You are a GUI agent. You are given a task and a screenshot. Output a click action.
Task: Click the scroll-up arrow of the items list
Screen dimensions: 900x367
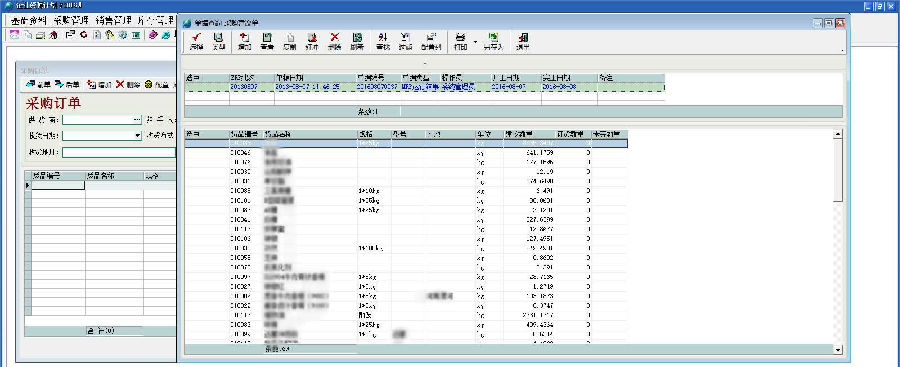[x=838, y=134]
